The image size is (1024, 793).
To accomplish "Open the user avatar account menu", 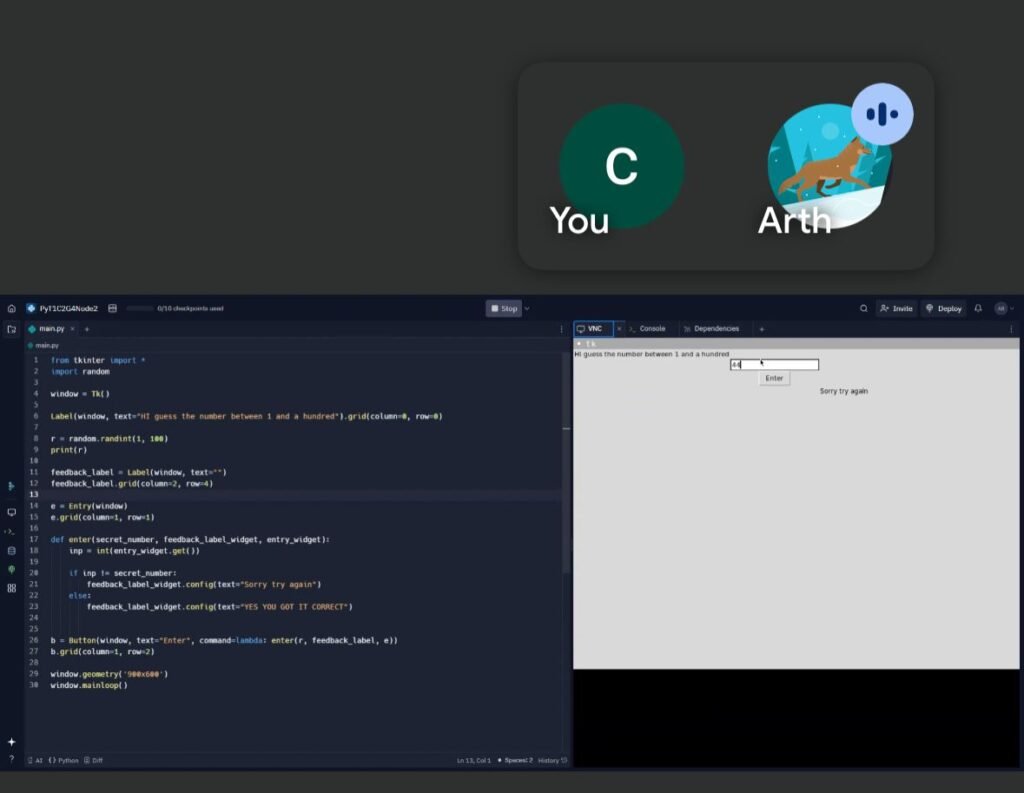I will (1001, 309).
